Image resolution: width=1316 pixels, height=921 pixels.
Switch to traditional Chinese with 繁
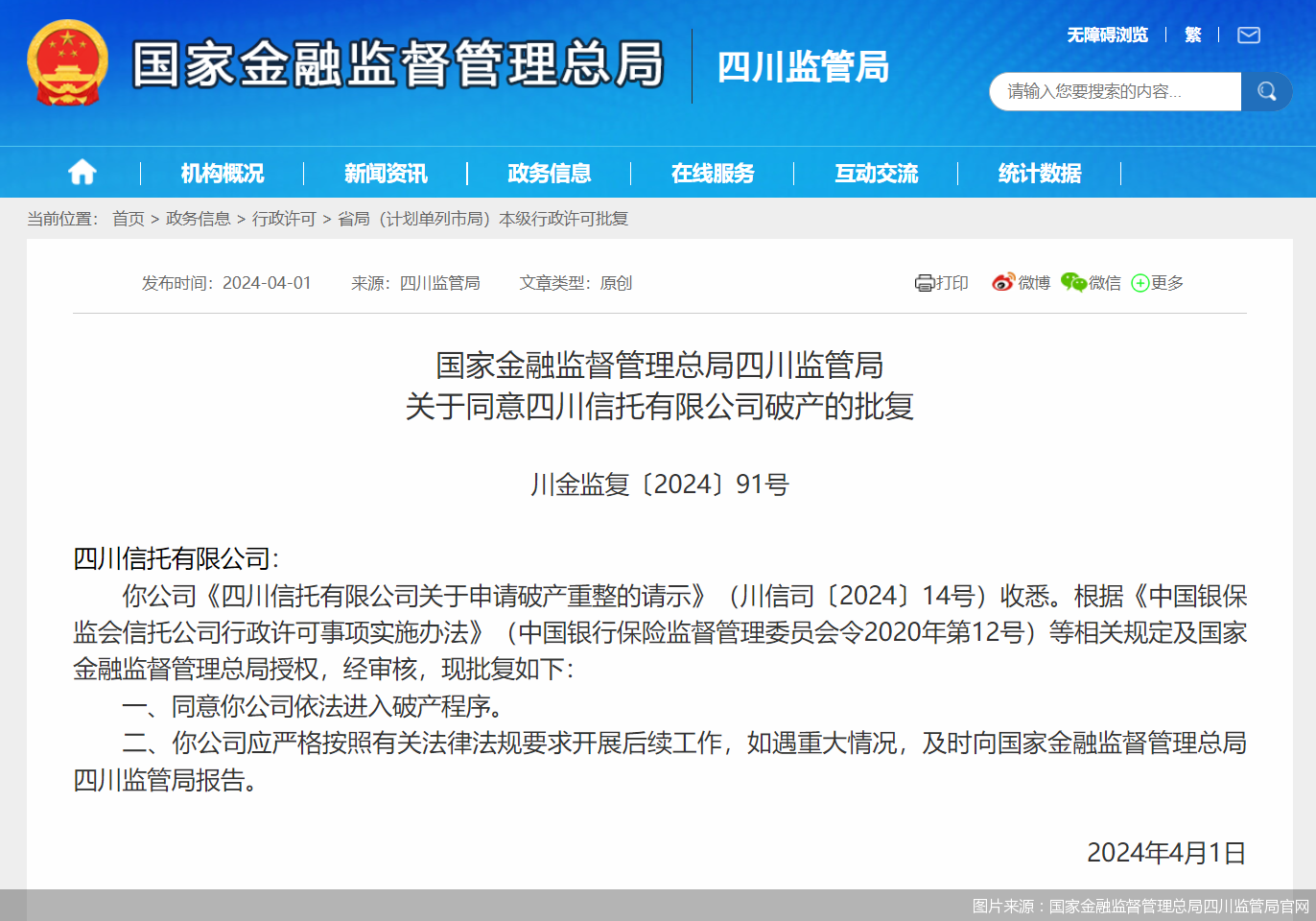[x=1193, y=35]
